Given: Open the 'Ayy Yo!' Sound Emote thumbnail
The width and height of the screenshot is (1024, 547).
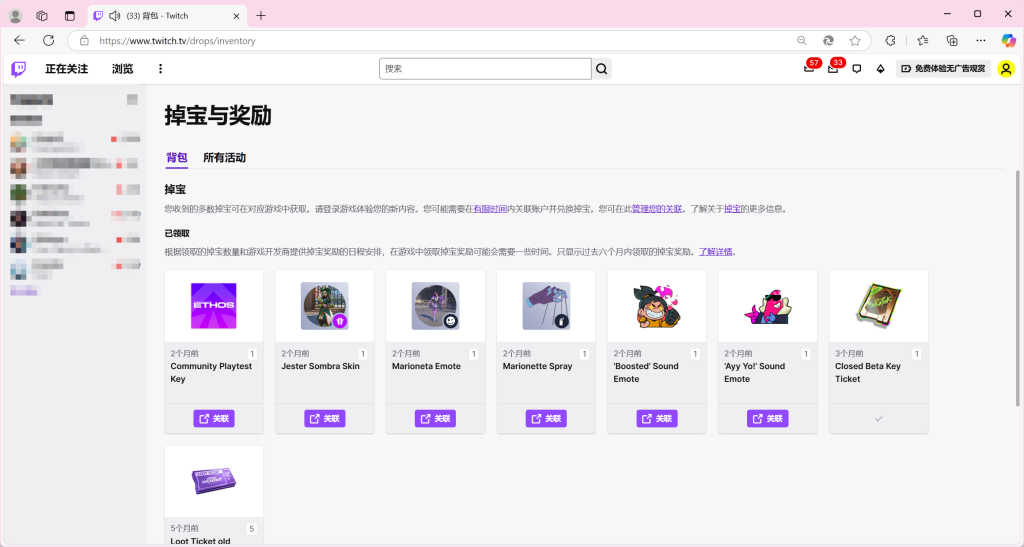Looking at the screenshot, I should (767, 305).
